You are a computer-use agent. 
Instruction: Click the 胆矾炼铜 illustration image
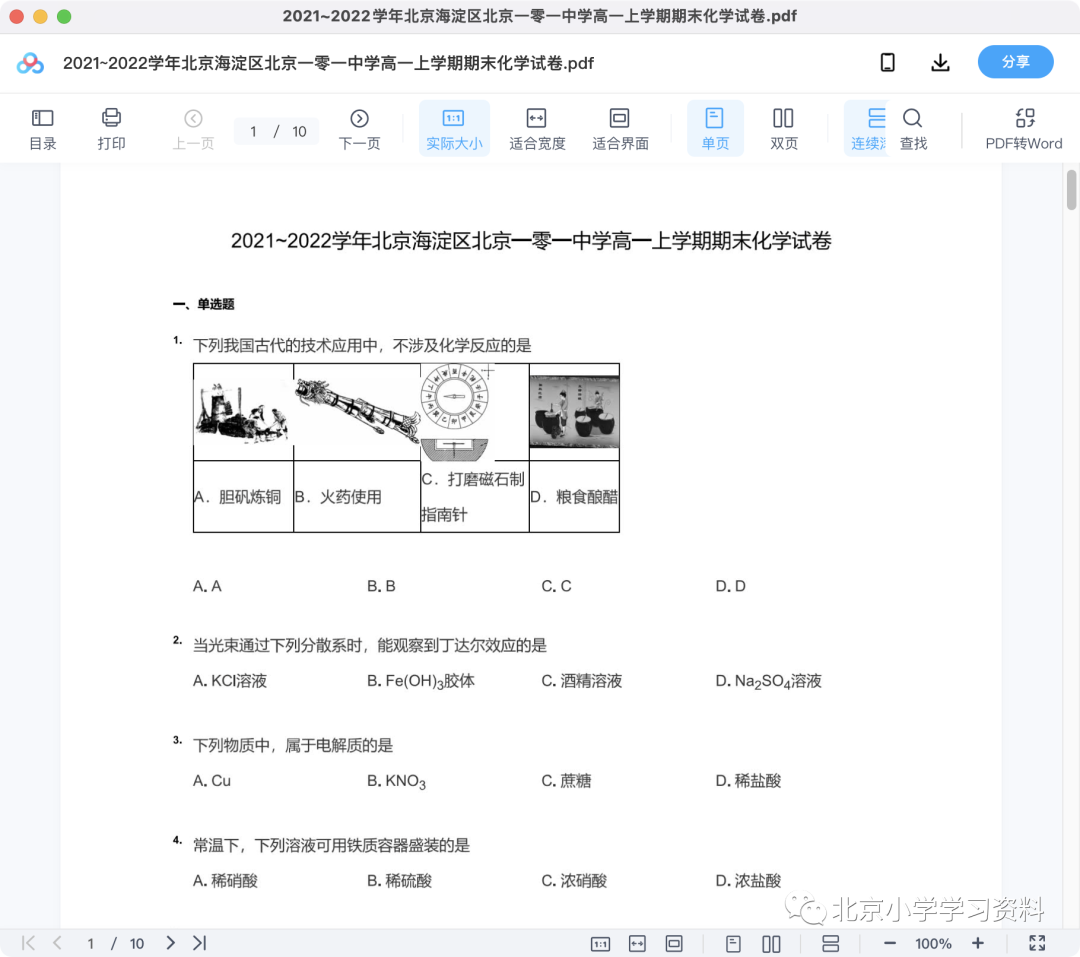point(243,412)
